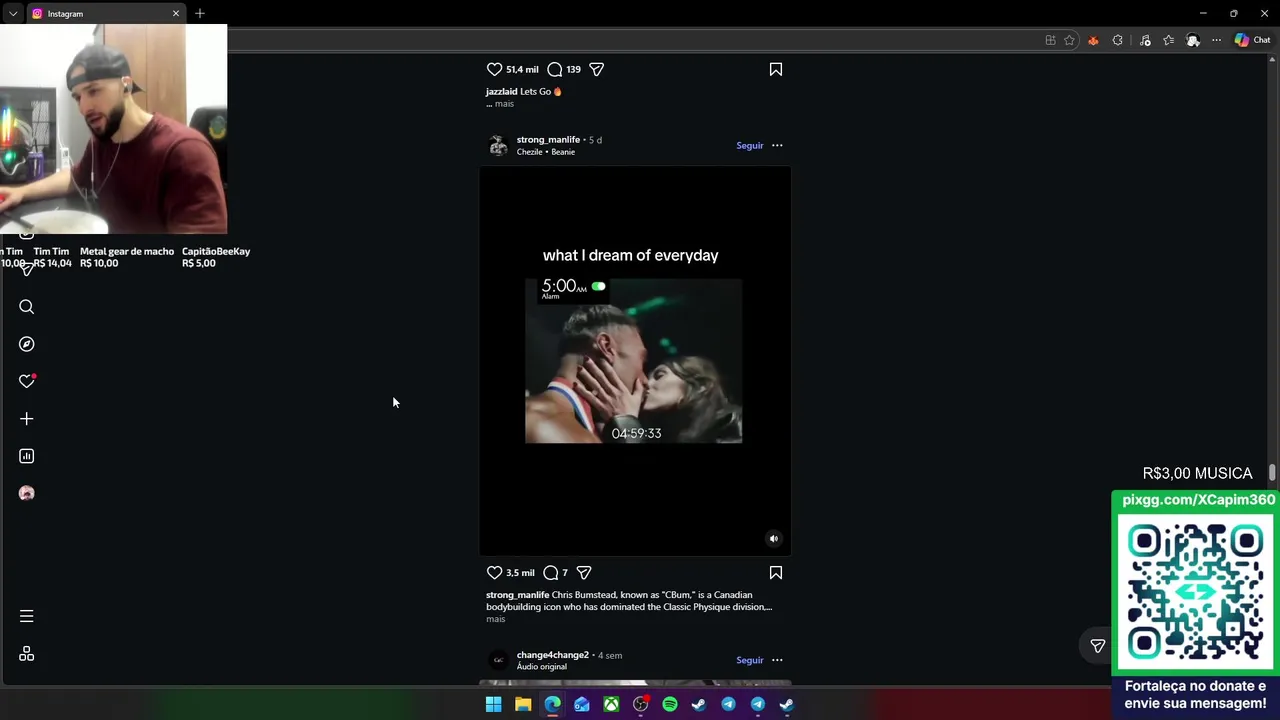This screenshot has width=1280, height=720.
Task: Open the strong_manlife username link
Action: (548, 140)
